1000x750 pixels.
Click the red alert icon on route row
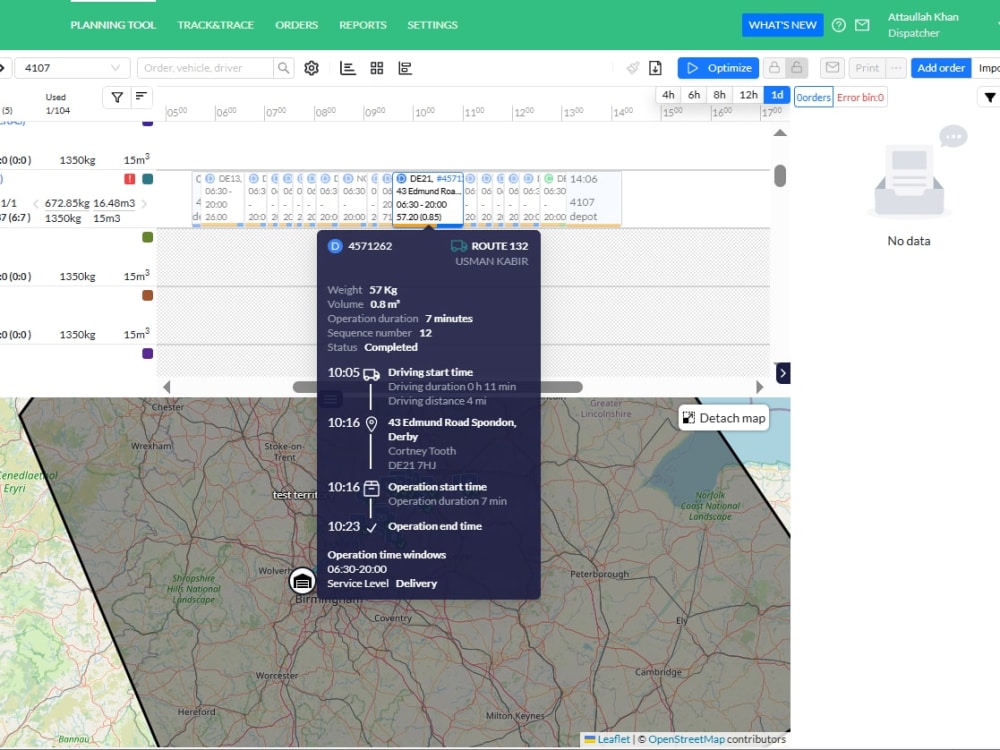tap(129, 179)
